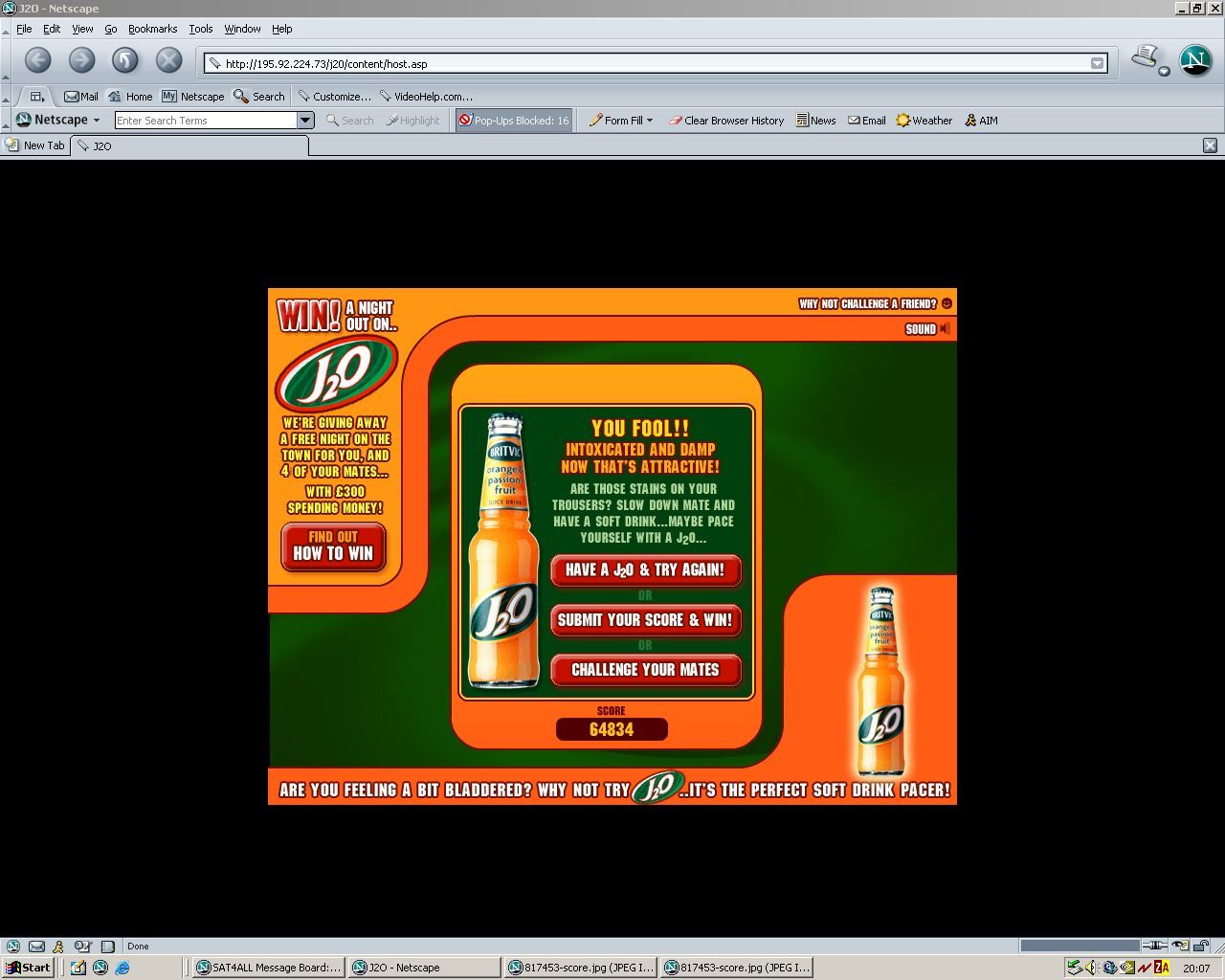Click the Print icon in navigation toolbar
The width and height of the screenshot is (1225, 980).
pos(1146,58)
